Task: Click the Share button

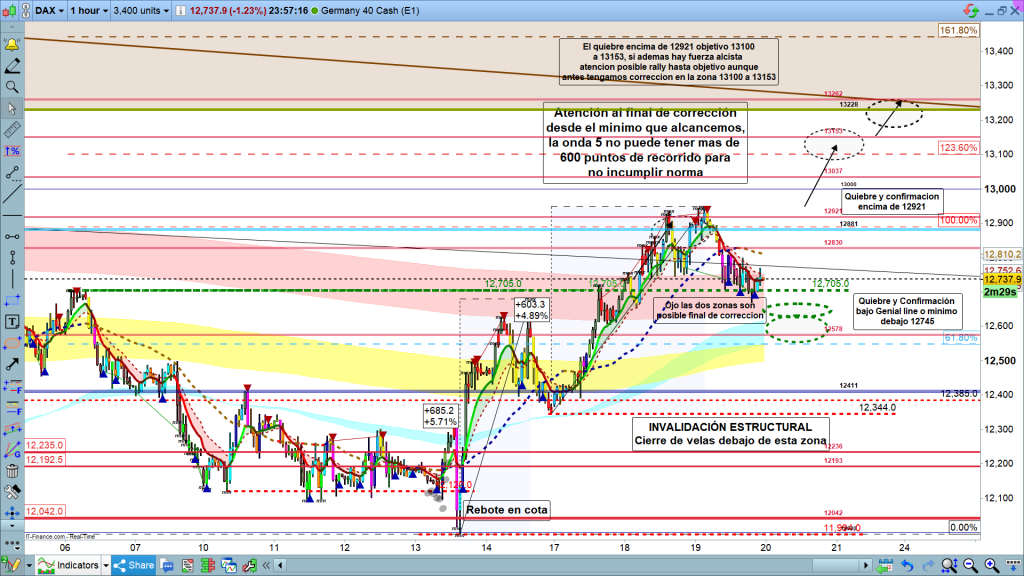Action: (x=138, y=566)
